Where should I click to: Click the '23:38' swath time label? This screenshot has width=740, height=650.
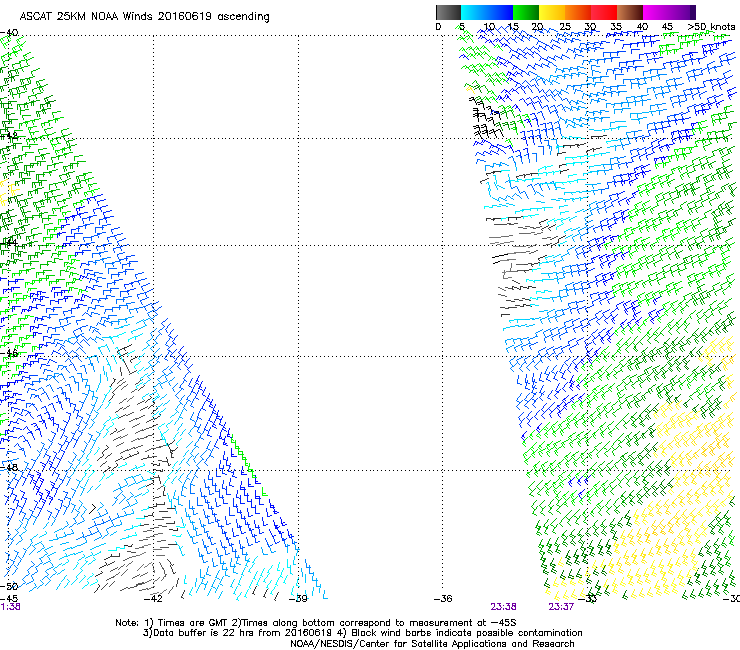tap(504, 607)
